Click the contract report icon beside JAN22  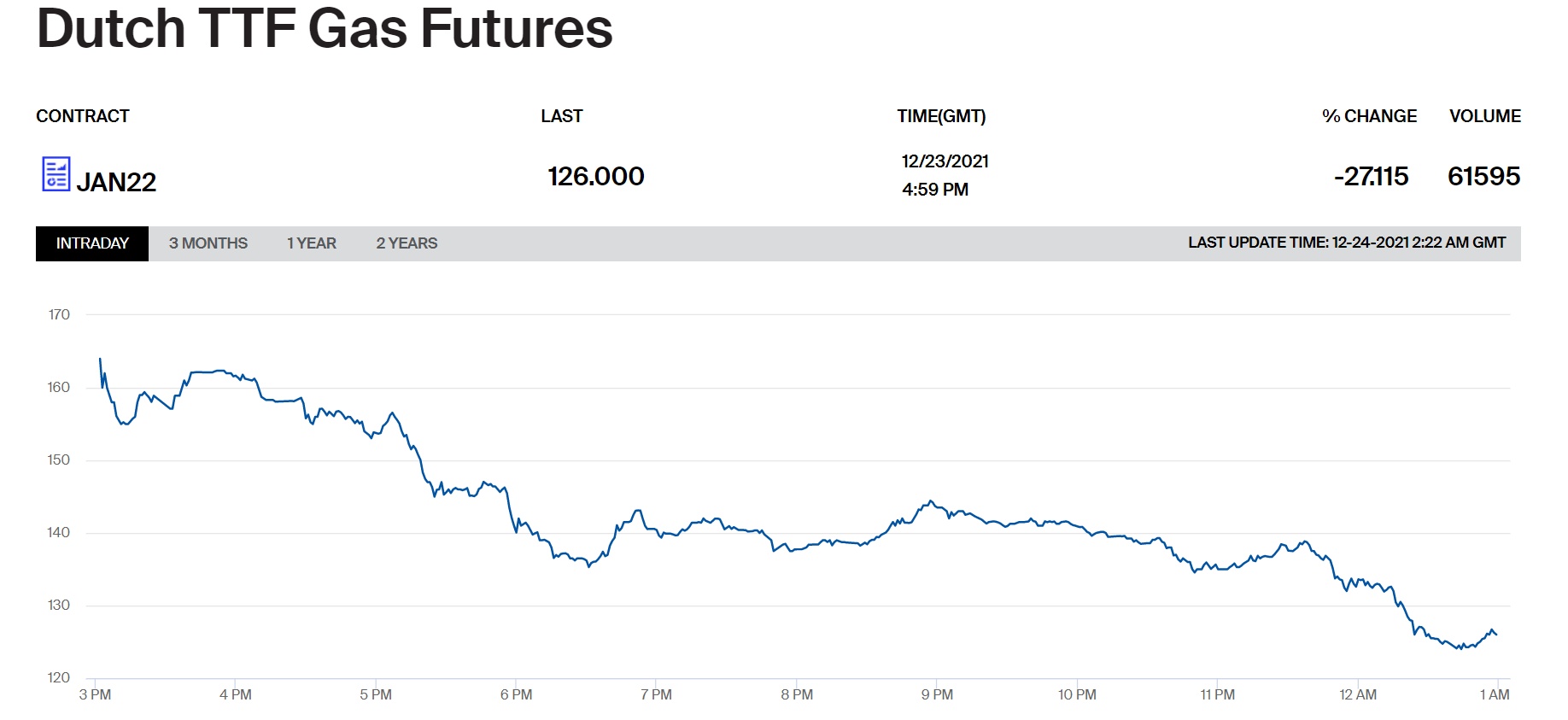pyautogui.click(x=56, y=174)
